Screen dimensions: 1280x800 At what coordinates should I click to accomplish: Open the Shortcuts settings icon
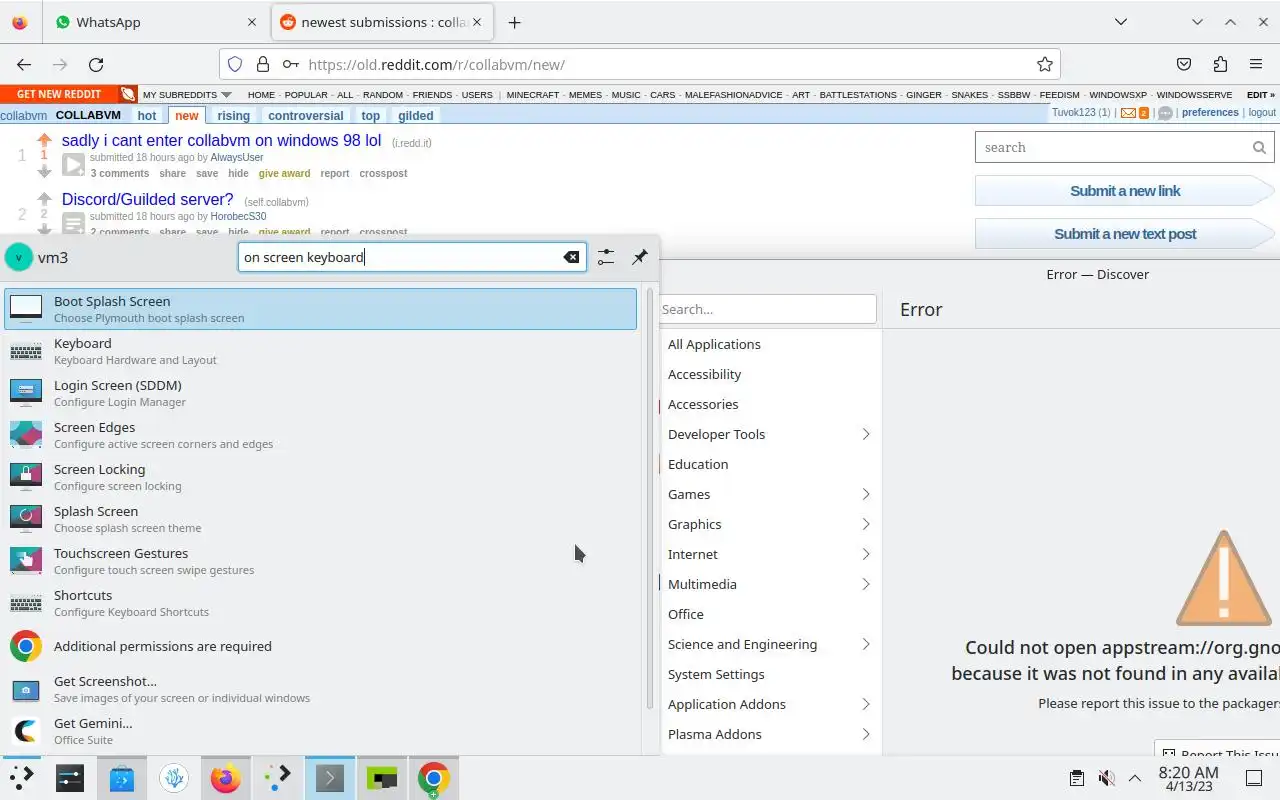pyautogui.click(x=26, y=603)
